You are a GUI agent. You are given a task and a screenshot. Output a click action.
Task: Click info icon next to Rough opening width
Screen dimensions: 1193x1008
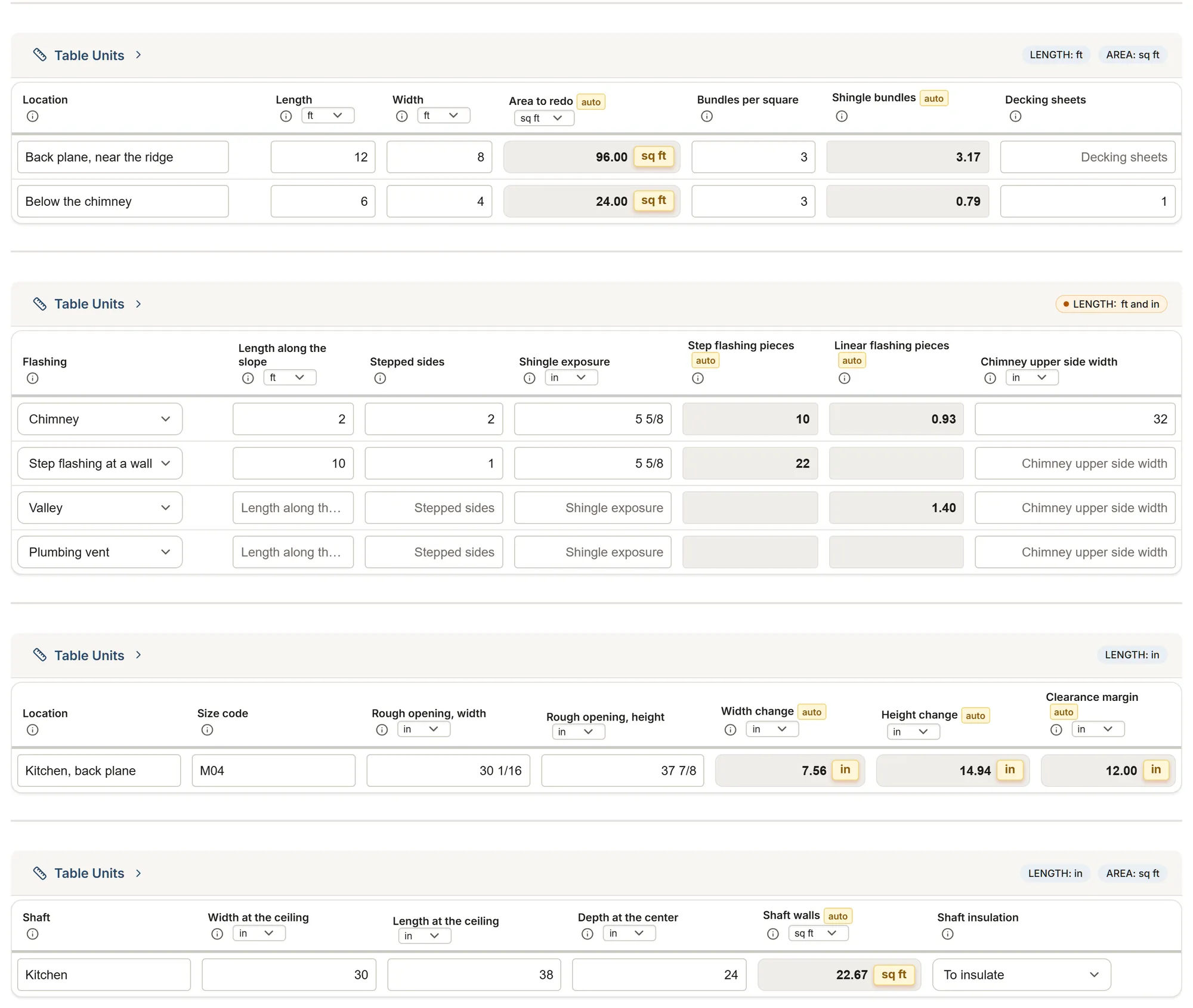pyautogui.click(x=382, y=729)
